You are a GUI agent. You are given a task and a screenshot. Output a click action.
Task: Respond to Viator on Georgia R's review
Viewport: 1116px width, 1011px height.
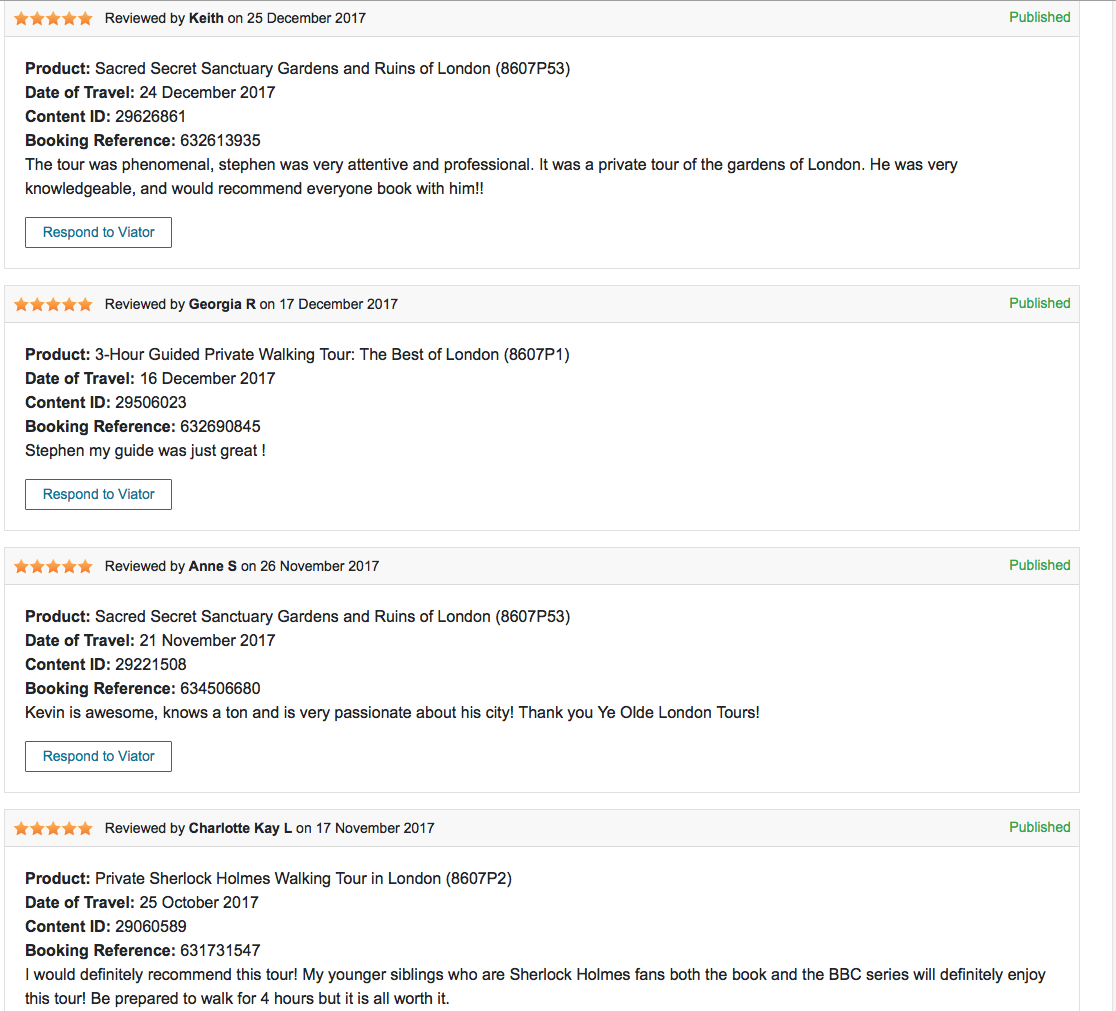pyautogui.click(x=98, y=494)
